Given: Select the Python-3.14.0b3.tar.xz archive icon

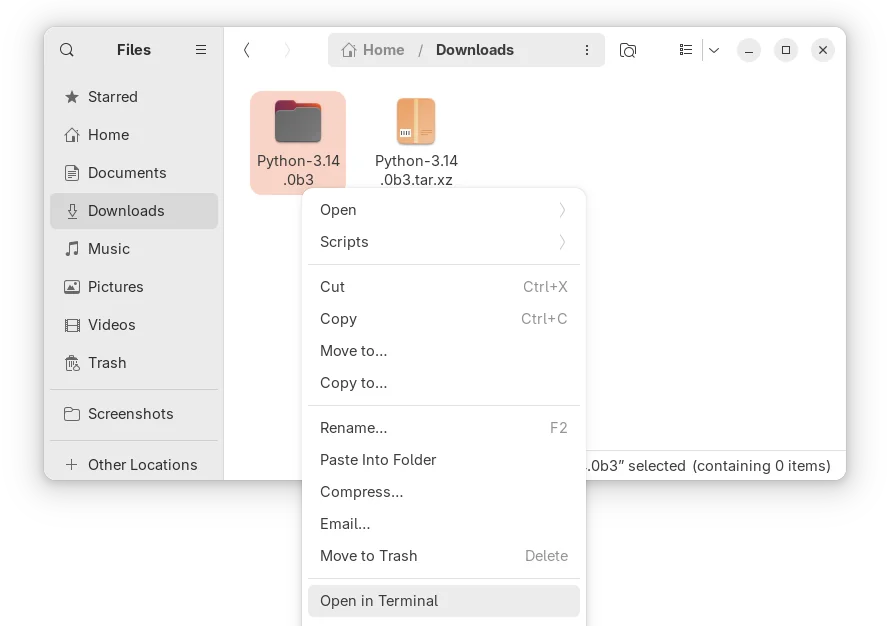Looking at the screenshot, I should (x=416, y=121).
